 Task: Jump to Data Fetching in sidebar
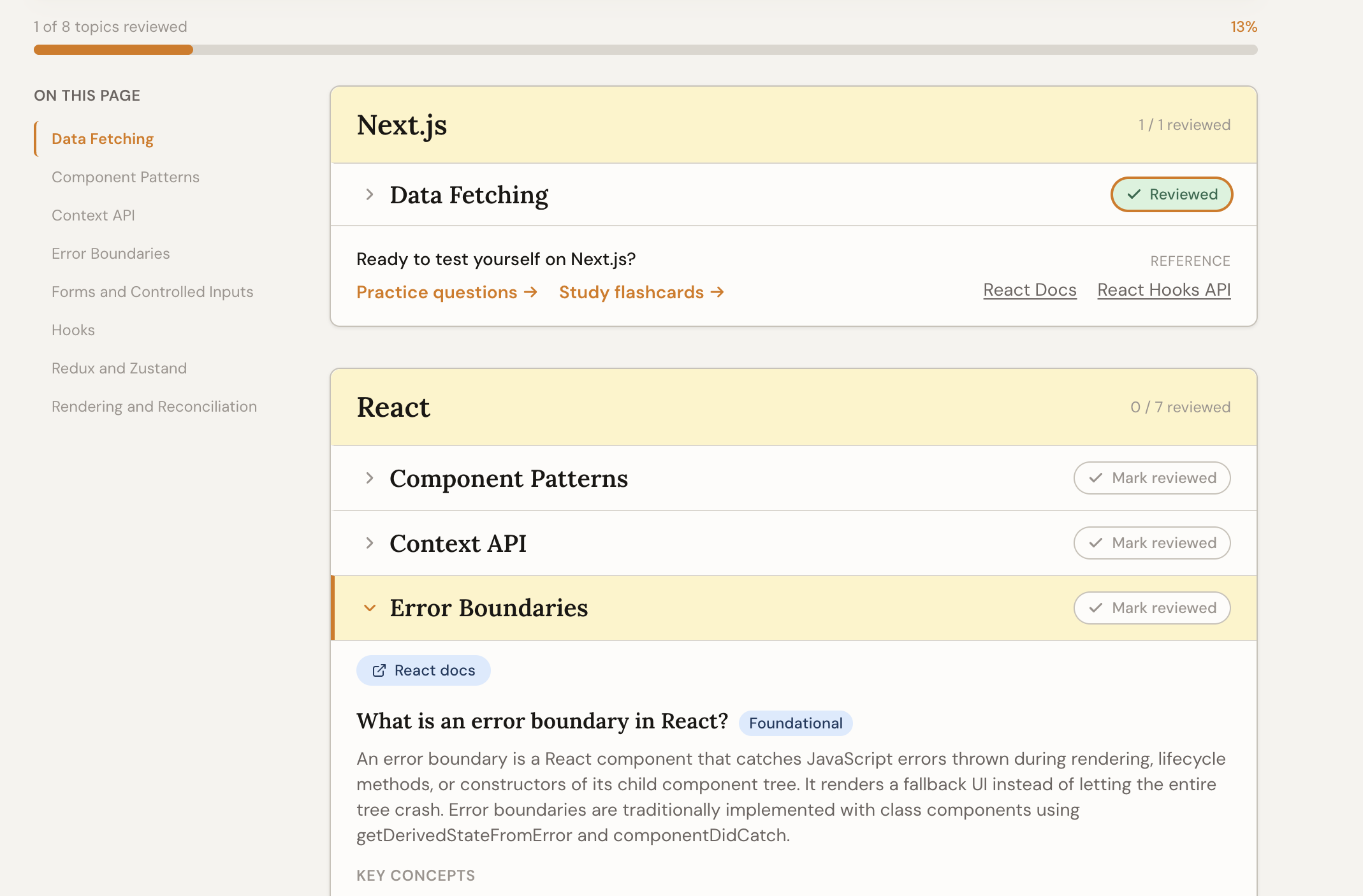(x=103, y=139)
